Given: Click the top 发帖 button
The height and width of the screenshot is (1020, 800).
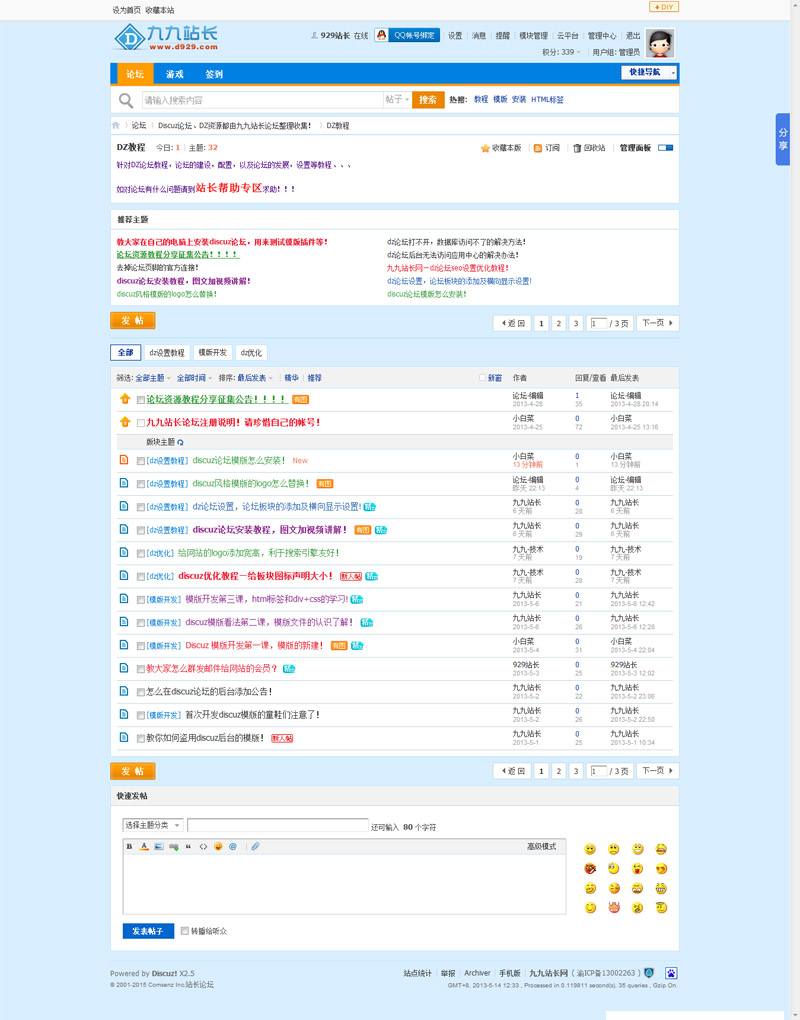Looking at the screenshot, I should point(133,321).
